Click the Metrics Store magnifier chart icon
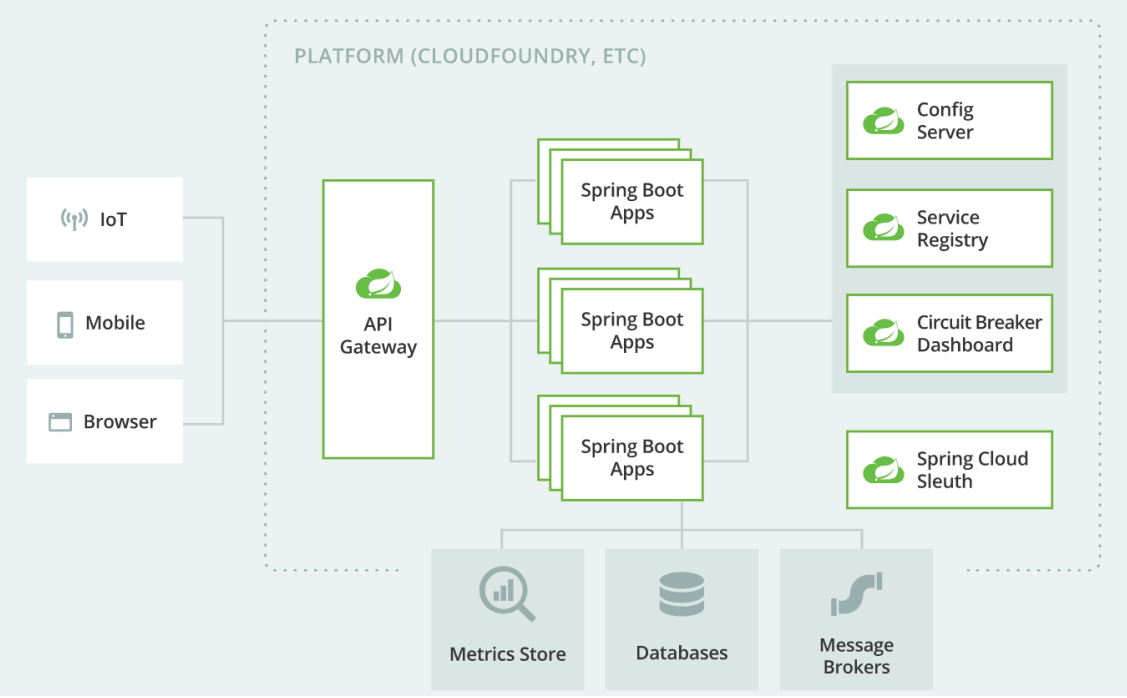The width and height of the screenshot is (1127, 698). 507,594
